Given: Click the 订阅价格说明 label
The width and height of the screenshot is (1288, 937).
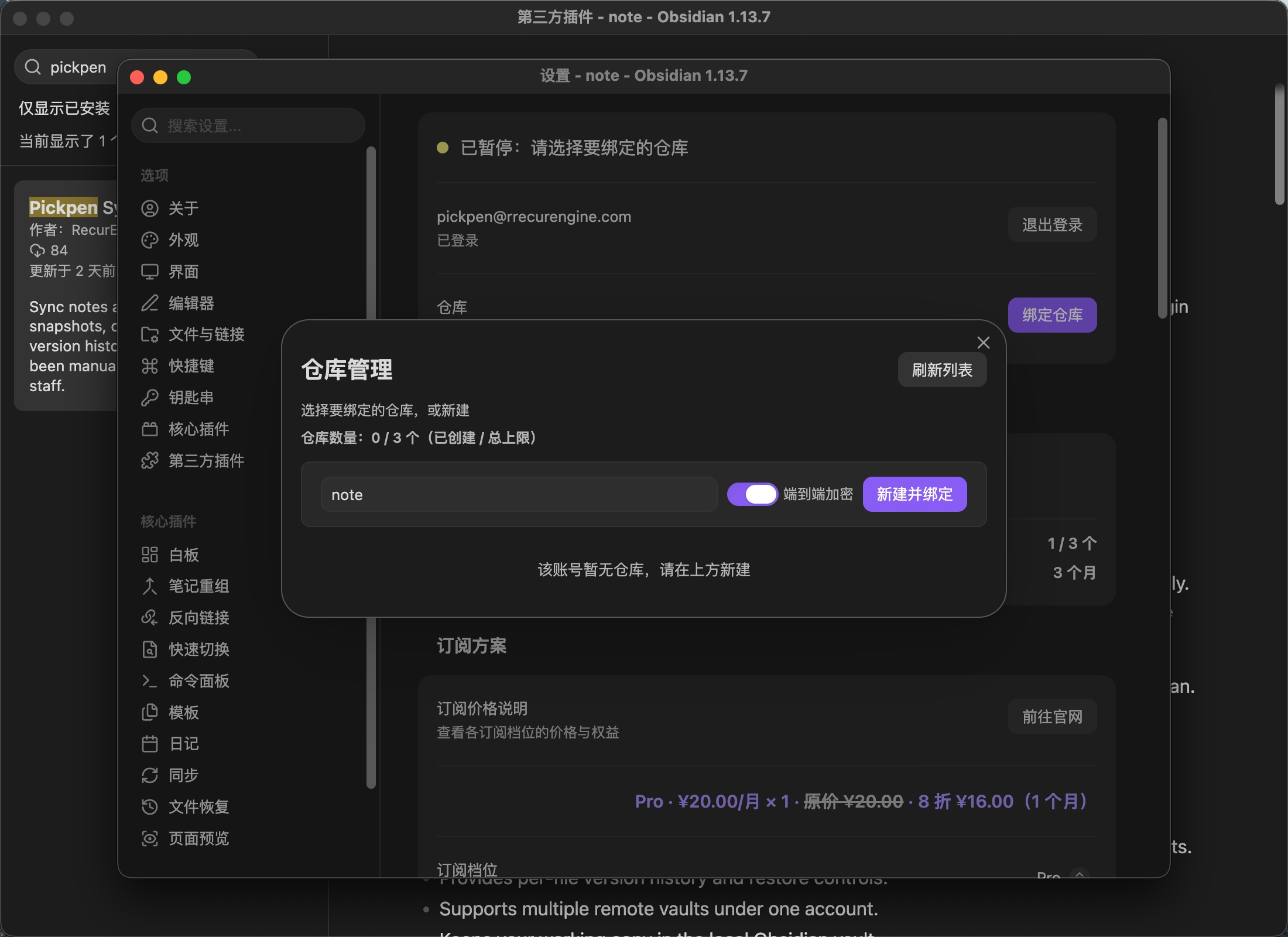Looking at the screenshot, I should [482, 709].
